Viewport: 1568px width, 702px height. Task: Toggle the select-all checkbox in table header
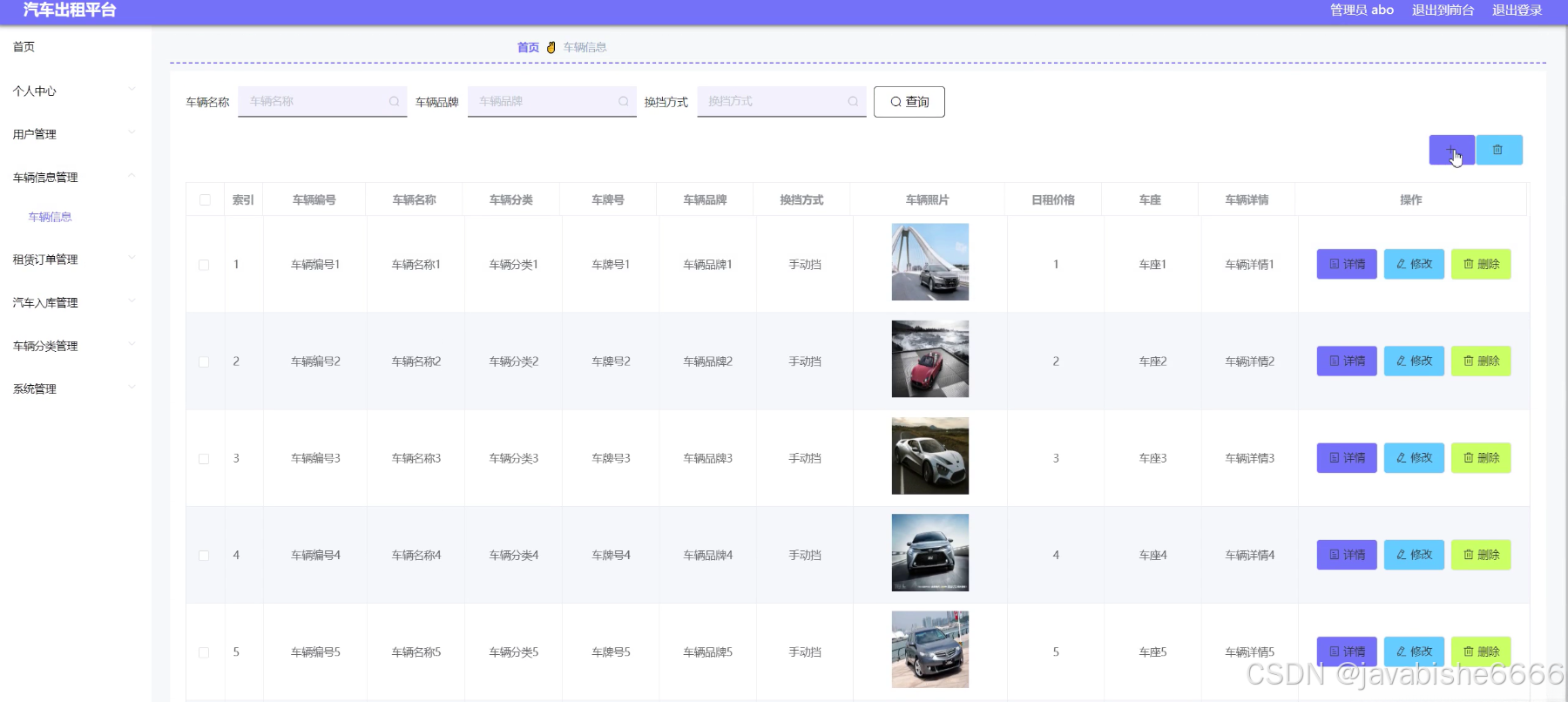tap(205, 199)
